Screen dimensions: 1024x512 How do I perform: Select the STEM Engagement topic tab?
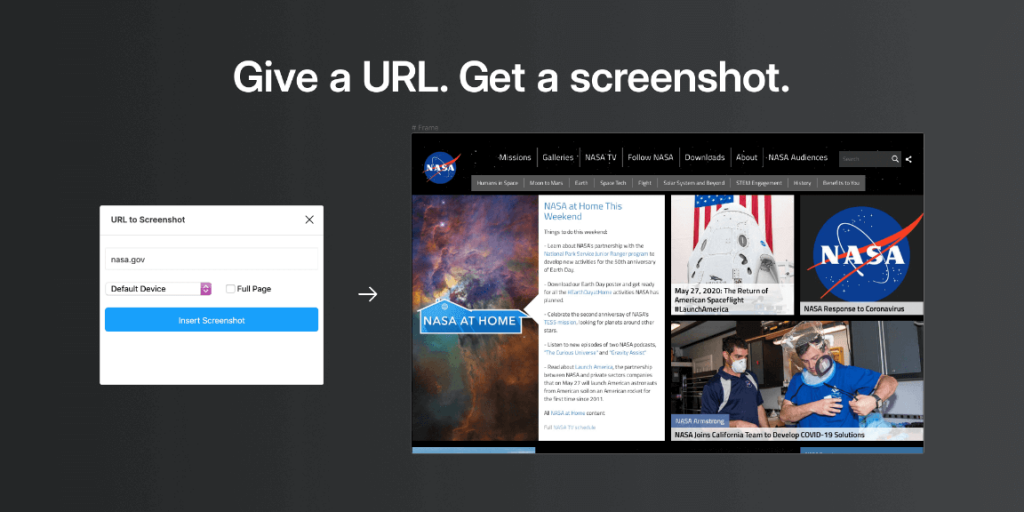(x=758, y=183)
